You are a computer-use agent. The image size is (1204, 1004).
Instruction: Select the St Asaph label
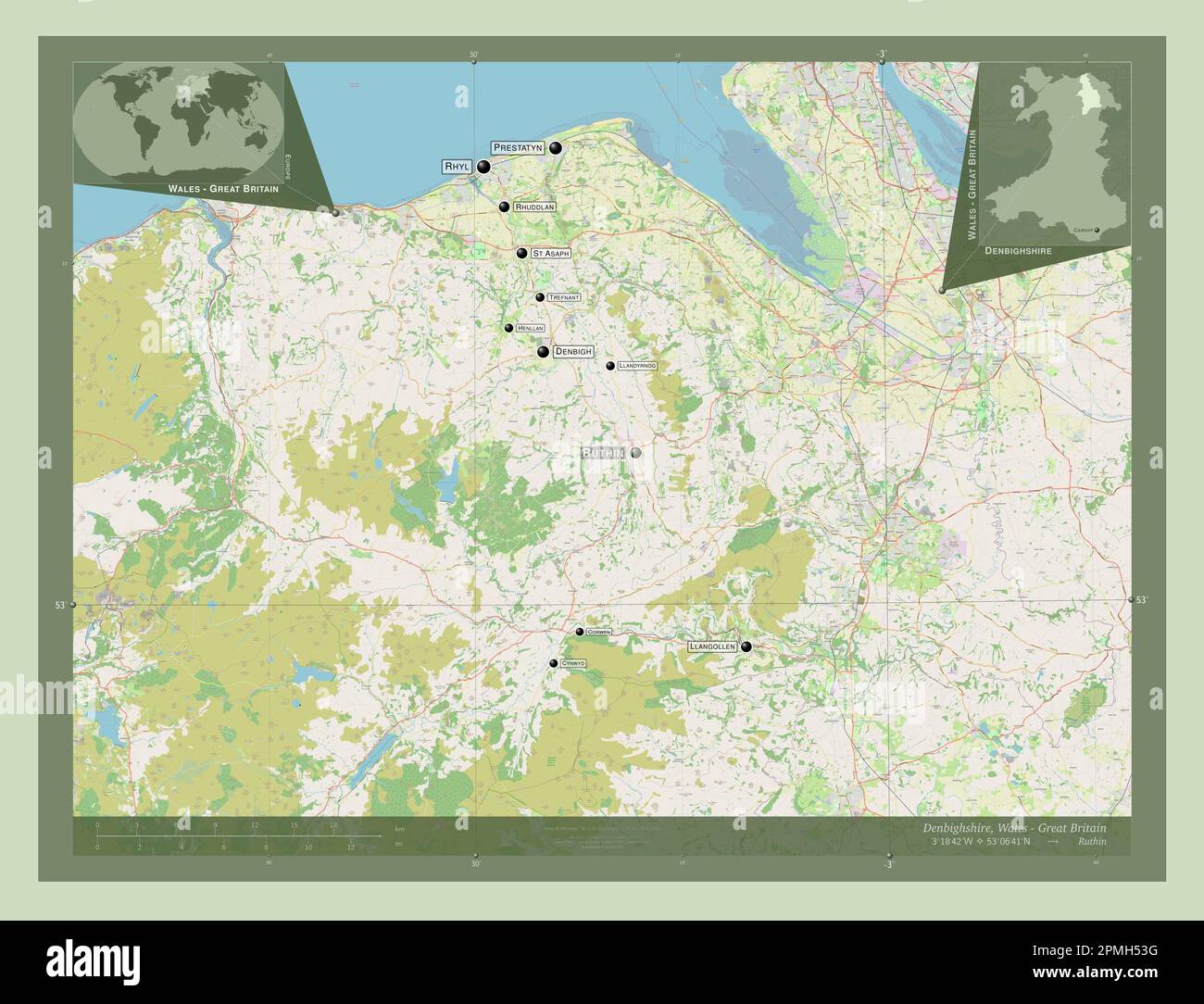pos(550,253)
